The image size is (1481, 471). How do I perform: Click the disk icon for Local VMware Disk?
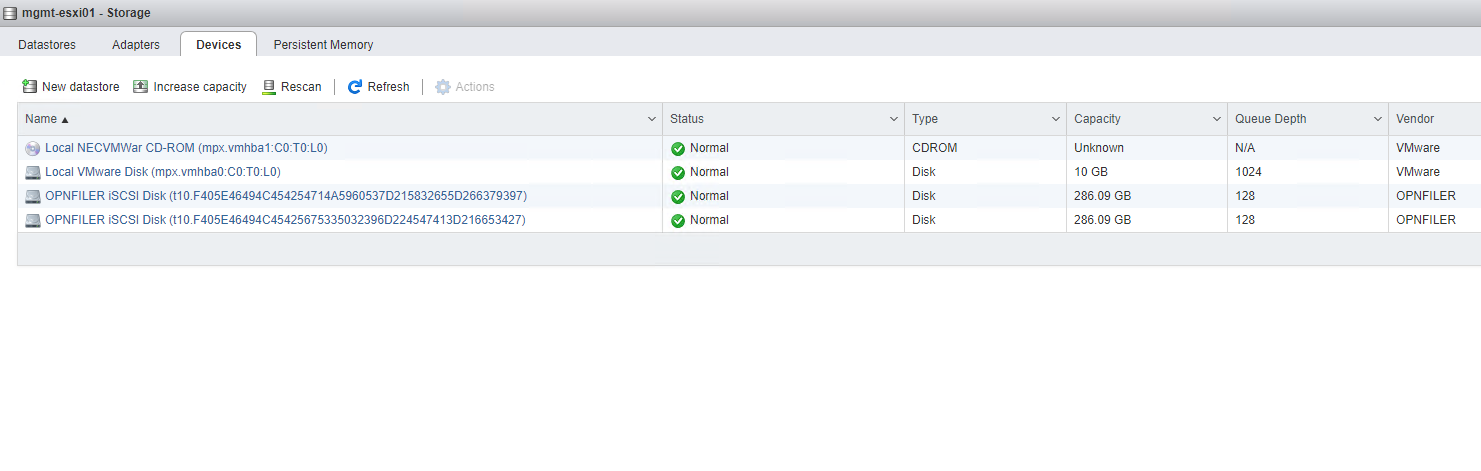click(33, 172)
